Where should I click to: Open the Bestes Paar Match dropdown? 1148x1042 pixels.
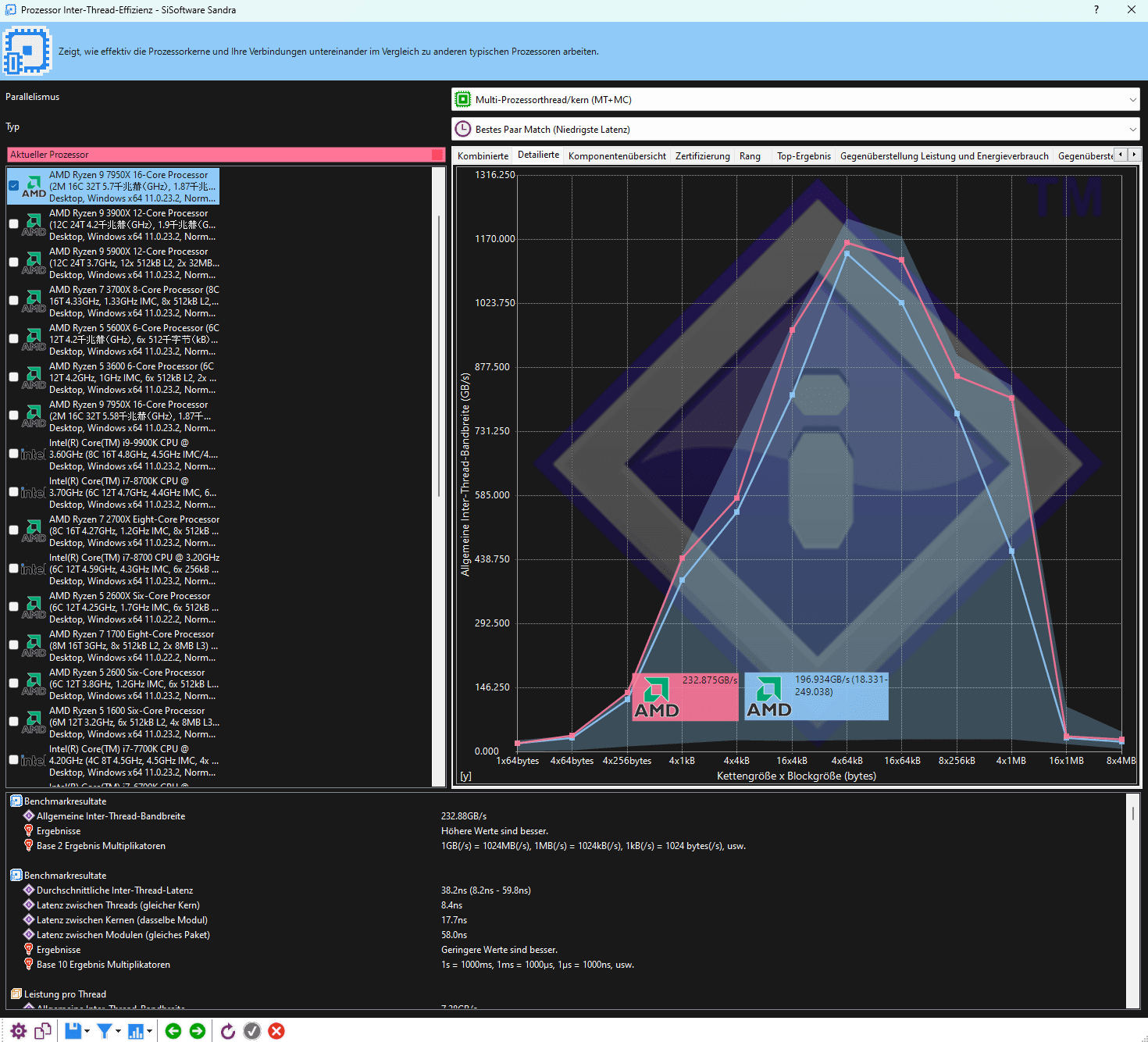[796, 129]
